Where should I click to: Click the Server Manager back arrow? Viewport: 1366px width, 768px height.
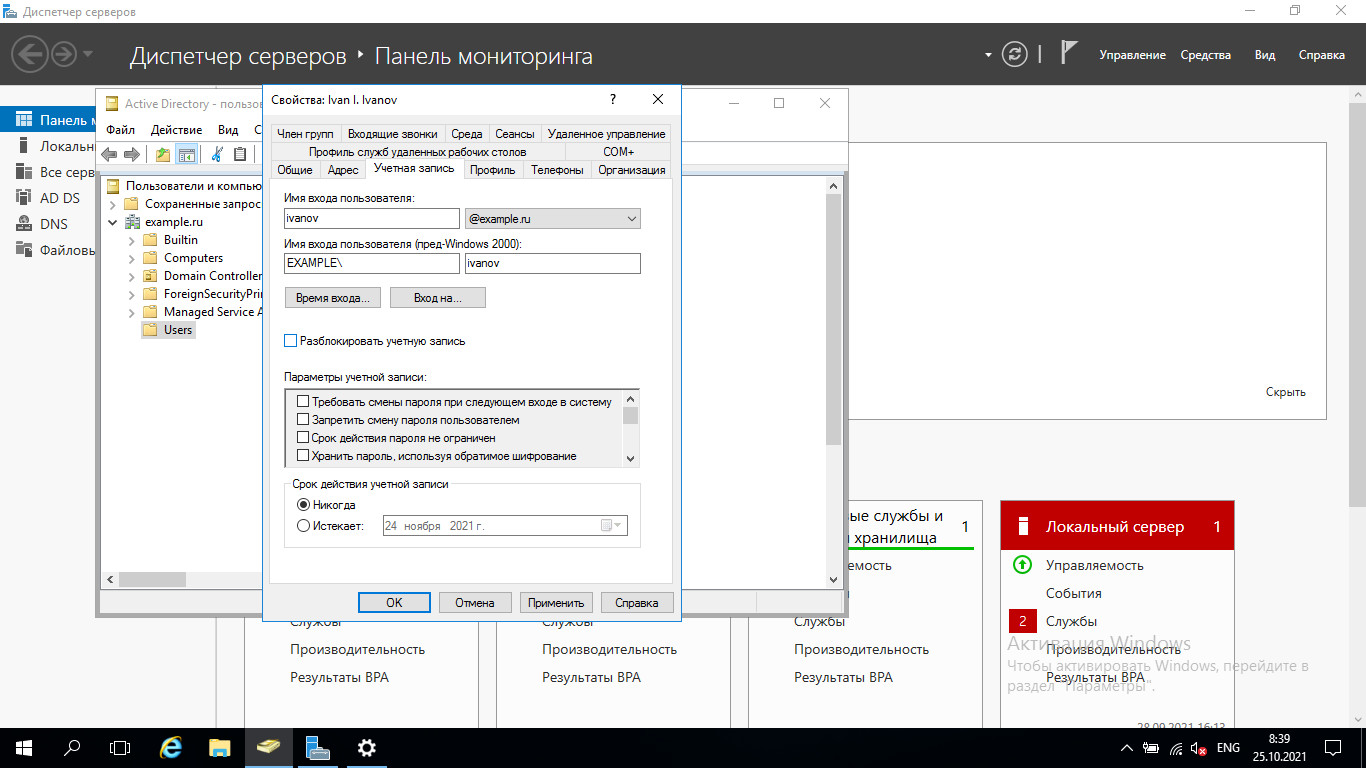coord(31,53)
